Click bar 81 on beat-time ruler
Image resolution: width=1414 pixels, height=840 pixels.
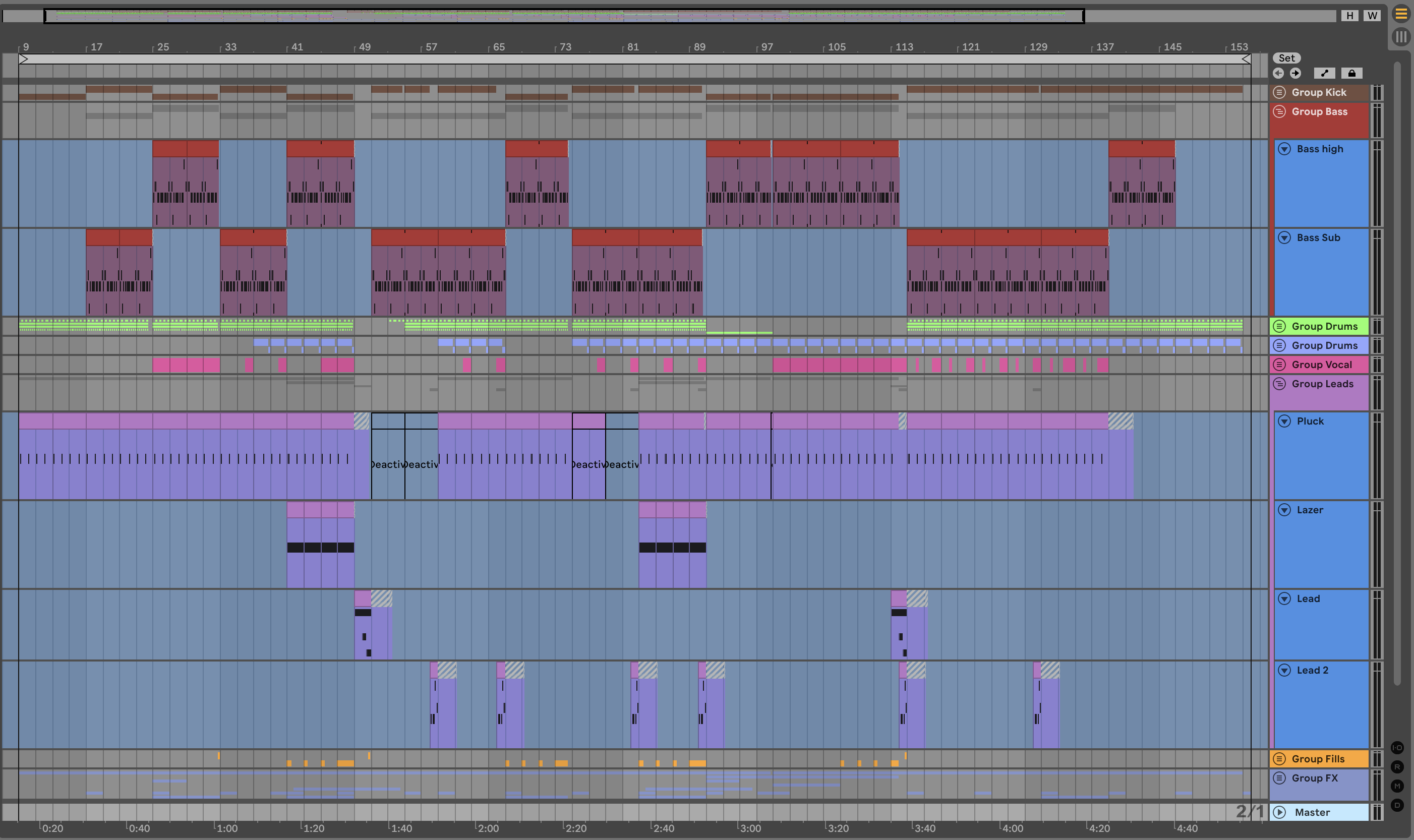(x=632, y=47)
